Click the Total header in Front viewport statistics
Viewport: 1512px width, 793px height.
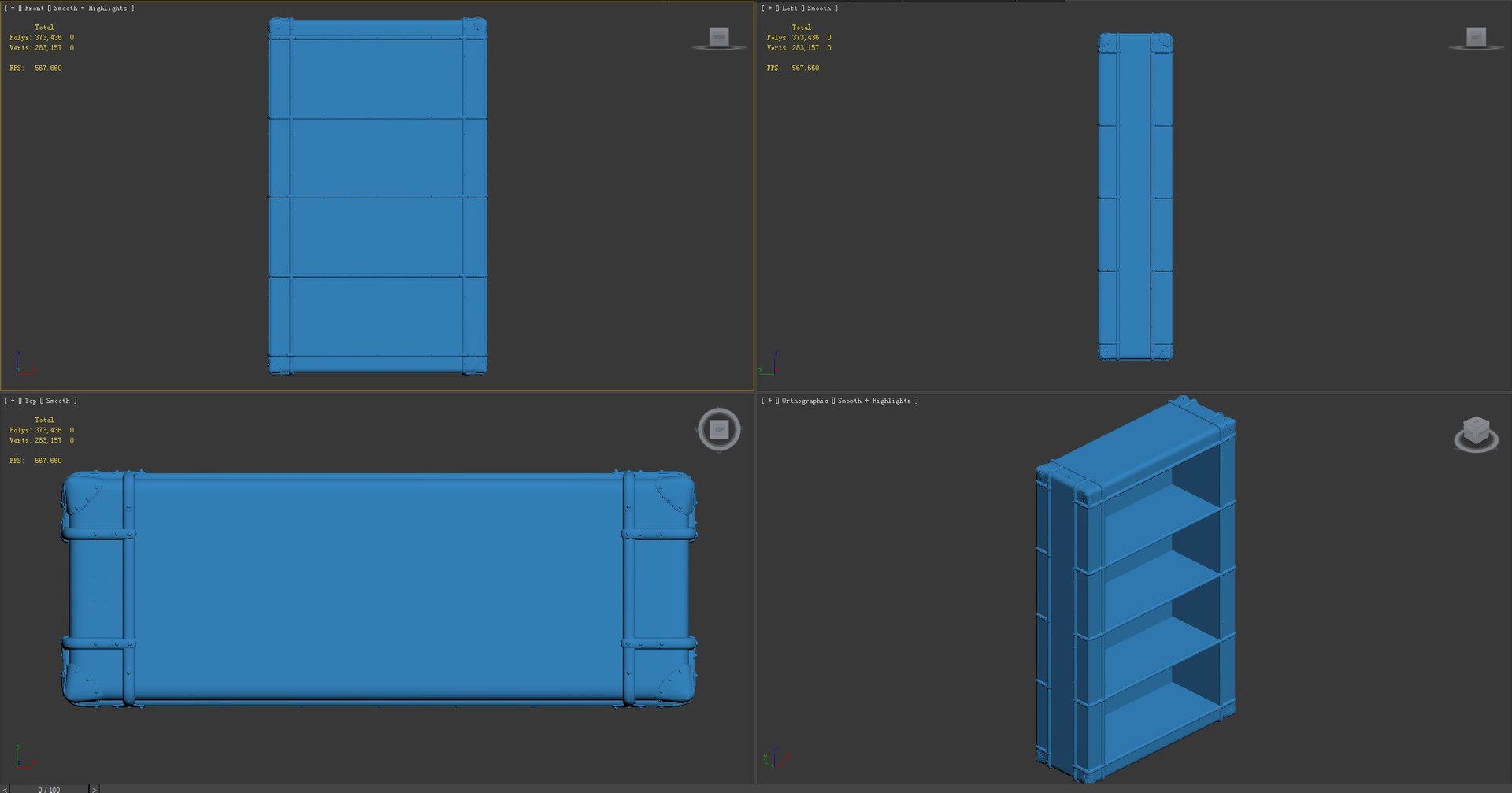tap(44, 27)
